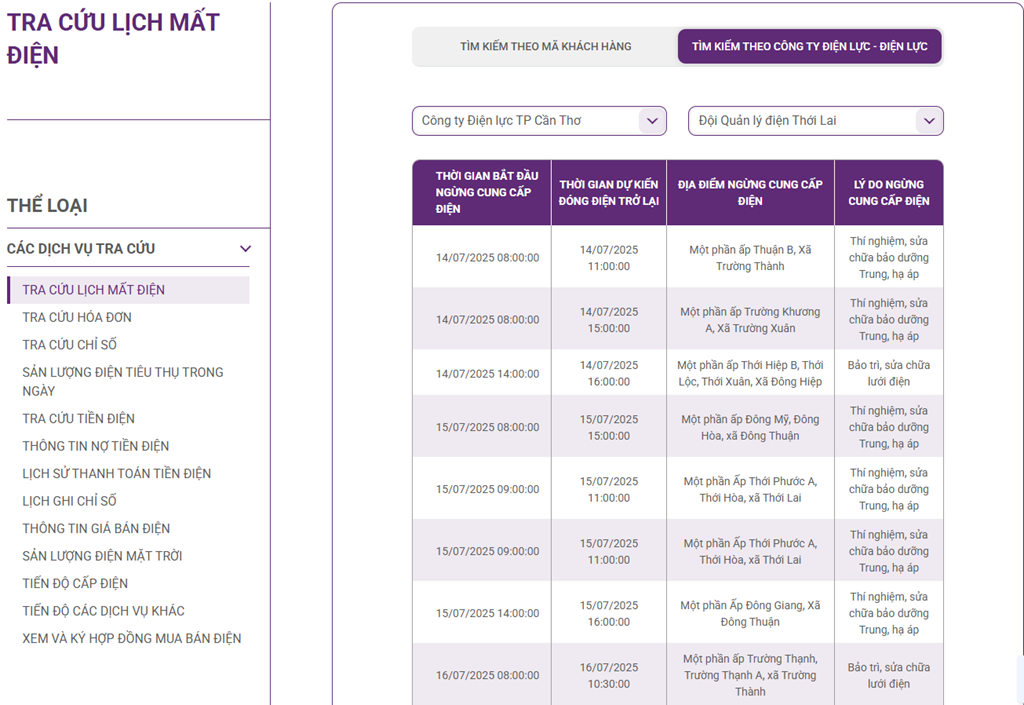Click start time 16/07/2025 08:00:00

click(488, 675)
